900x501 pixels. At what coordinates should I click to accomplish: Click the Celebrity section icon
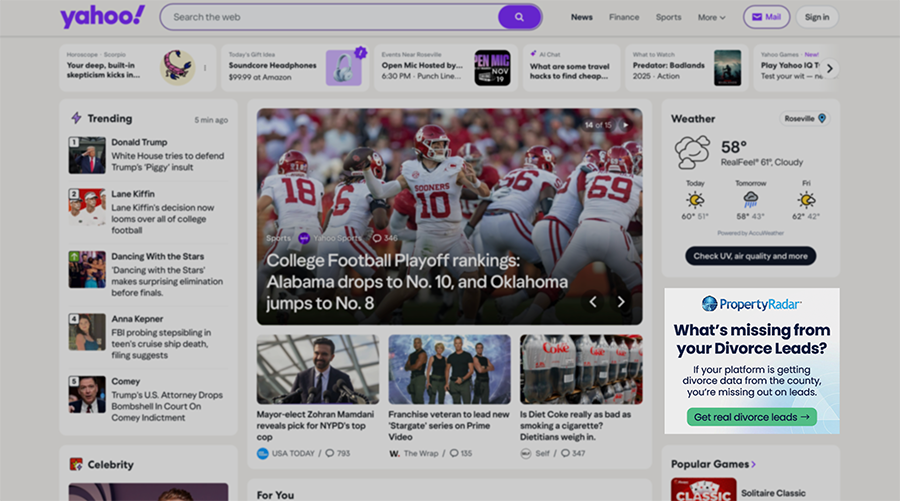76,464
